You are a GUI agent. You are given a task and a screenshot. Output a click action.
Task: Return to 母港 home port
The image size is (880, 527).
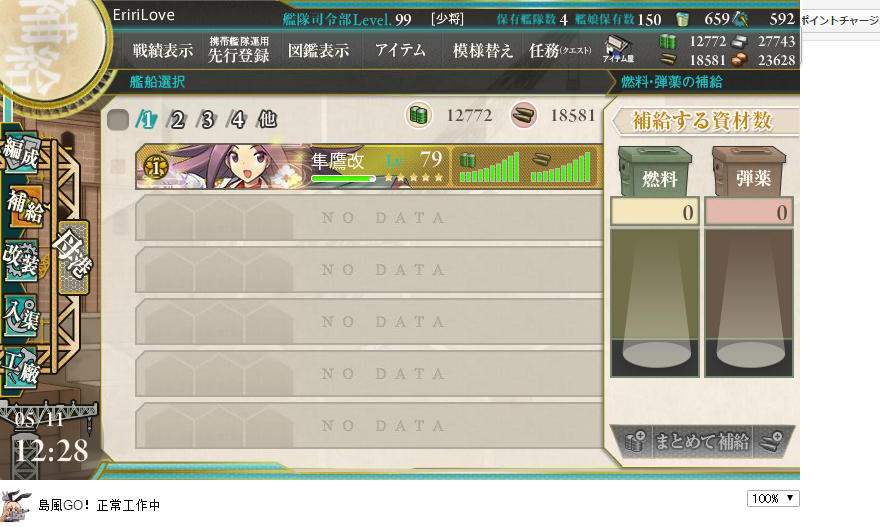(73, 257)
